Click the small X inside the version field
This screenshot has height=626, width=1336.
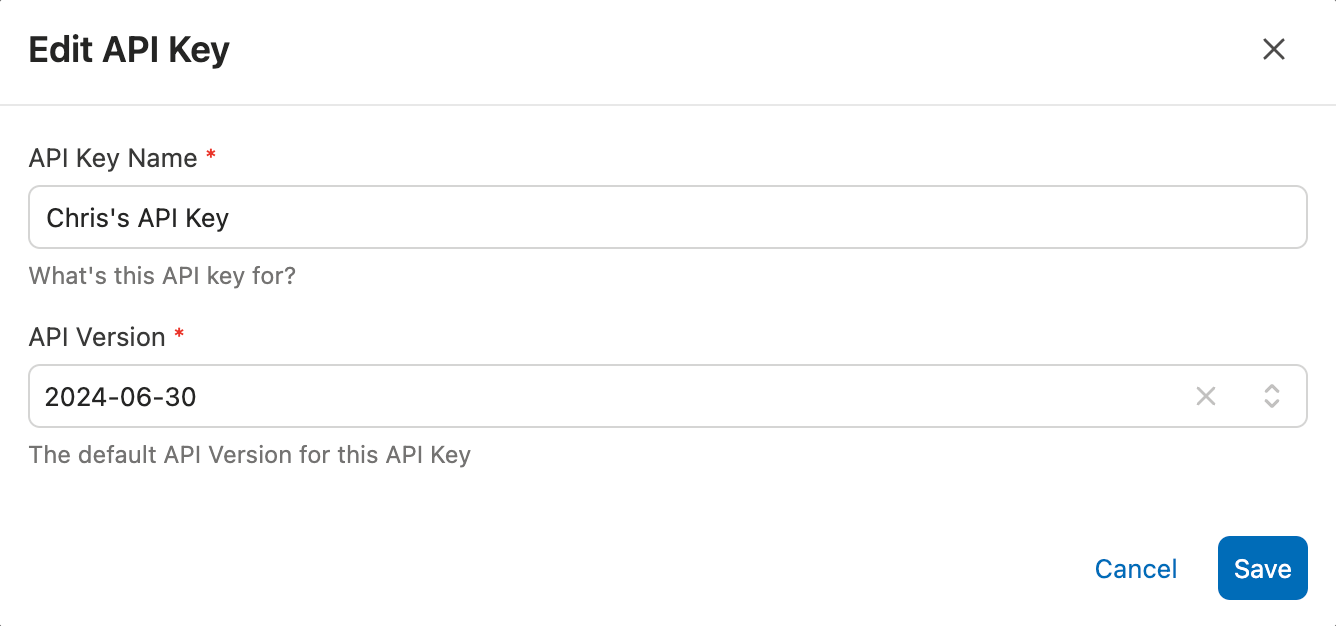coord(1205,396)
